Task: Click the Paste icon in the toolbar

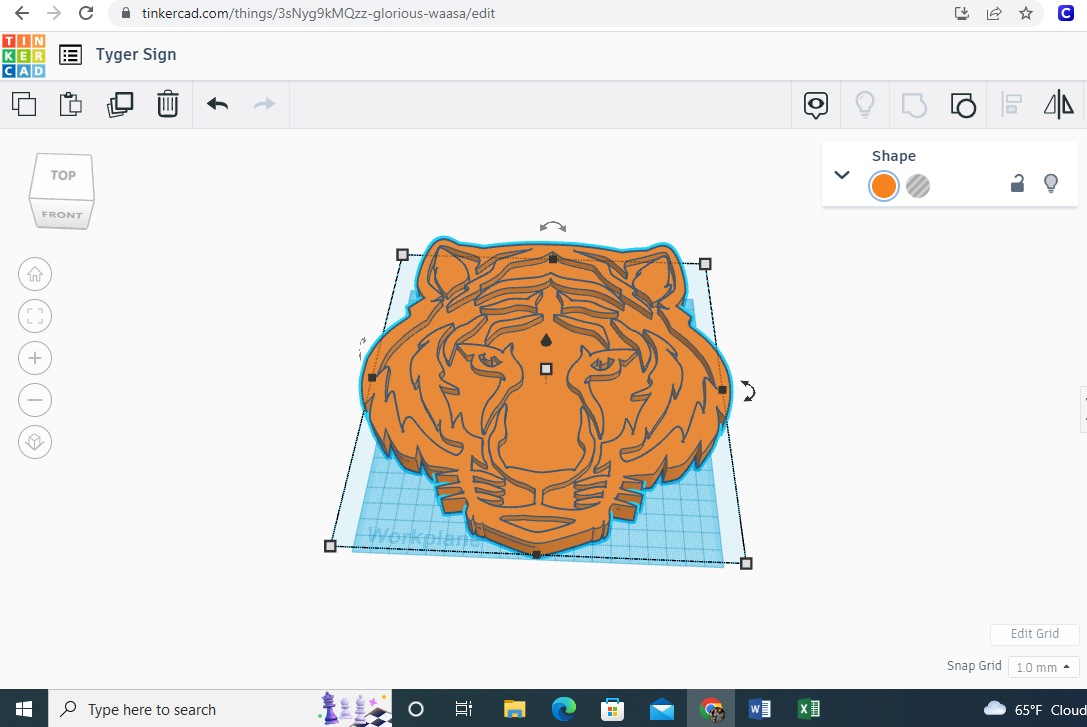Action: click(70, 104)
